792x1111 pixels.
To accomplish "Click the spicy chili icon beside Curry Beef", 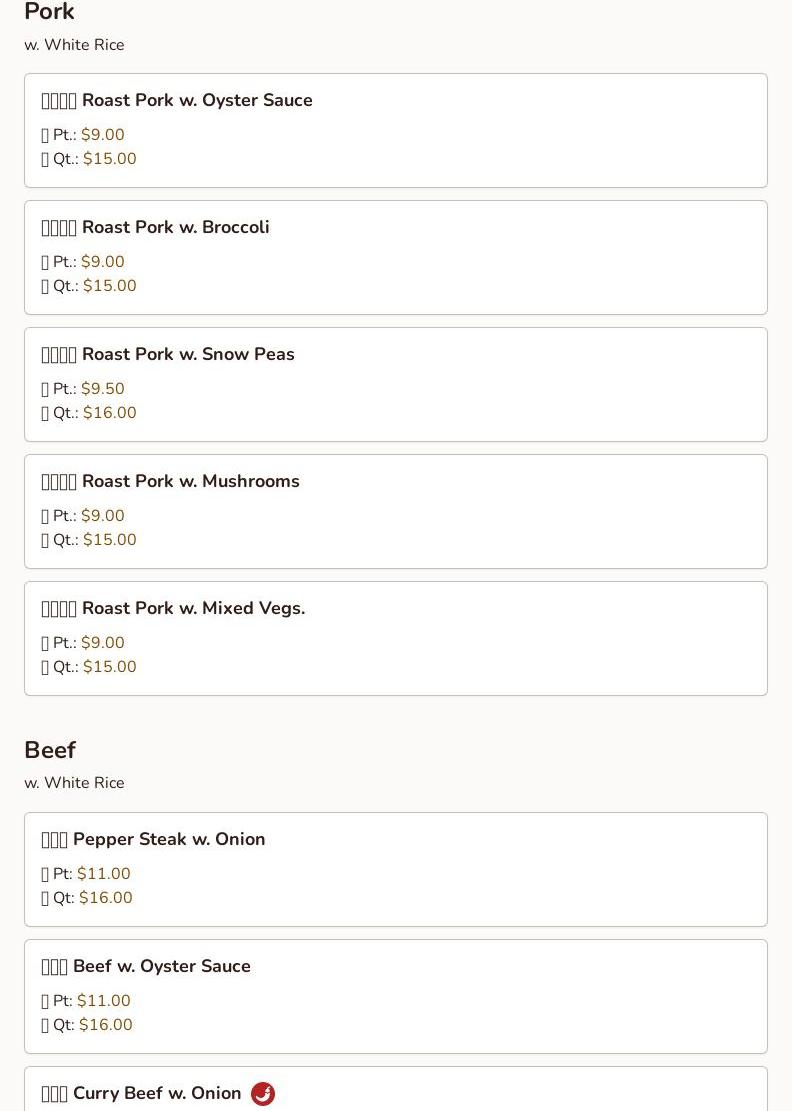I will (x=263, y=1094).
